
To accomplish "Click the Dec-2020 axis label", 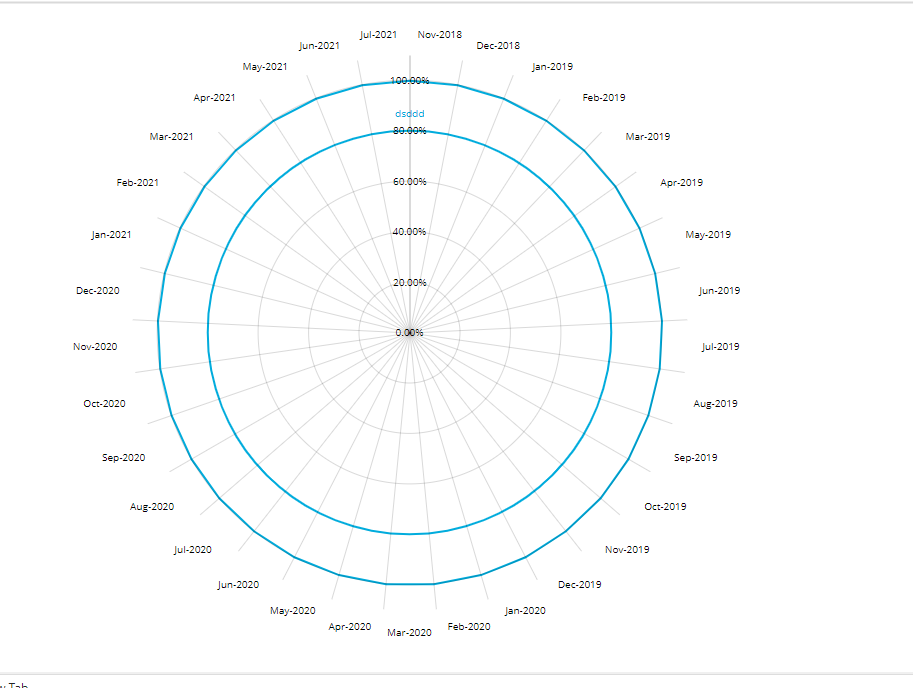I will [x=98, y=290].
